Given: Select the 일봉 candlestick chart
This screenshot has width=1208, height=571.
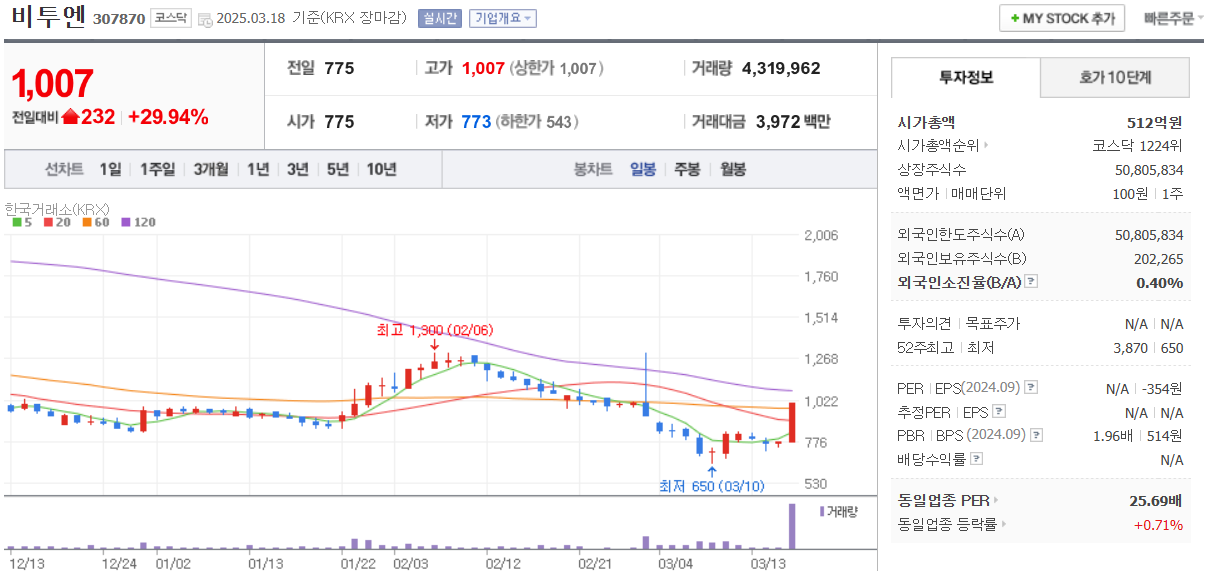Looking at the screenshot, I should (643, 169).
